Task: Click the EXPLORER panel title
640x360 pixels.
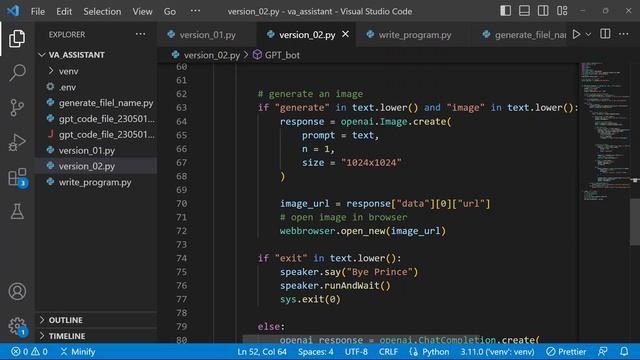Action: pyautogui.click(x=67, y=35)
